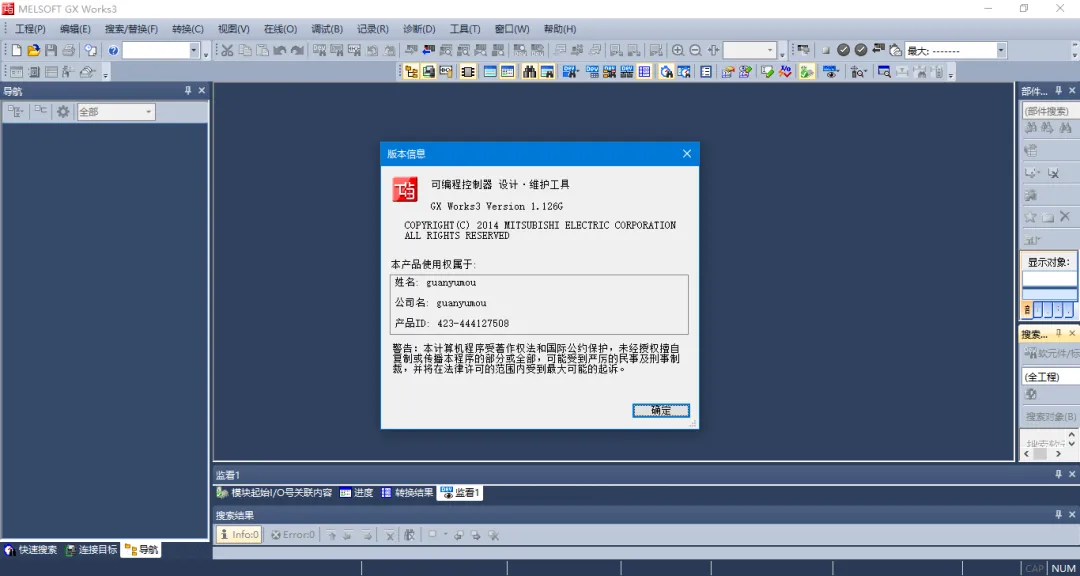Open the 视图(V) menu
The height and width of the screenshot is (576, 1080).
[233, 29]
